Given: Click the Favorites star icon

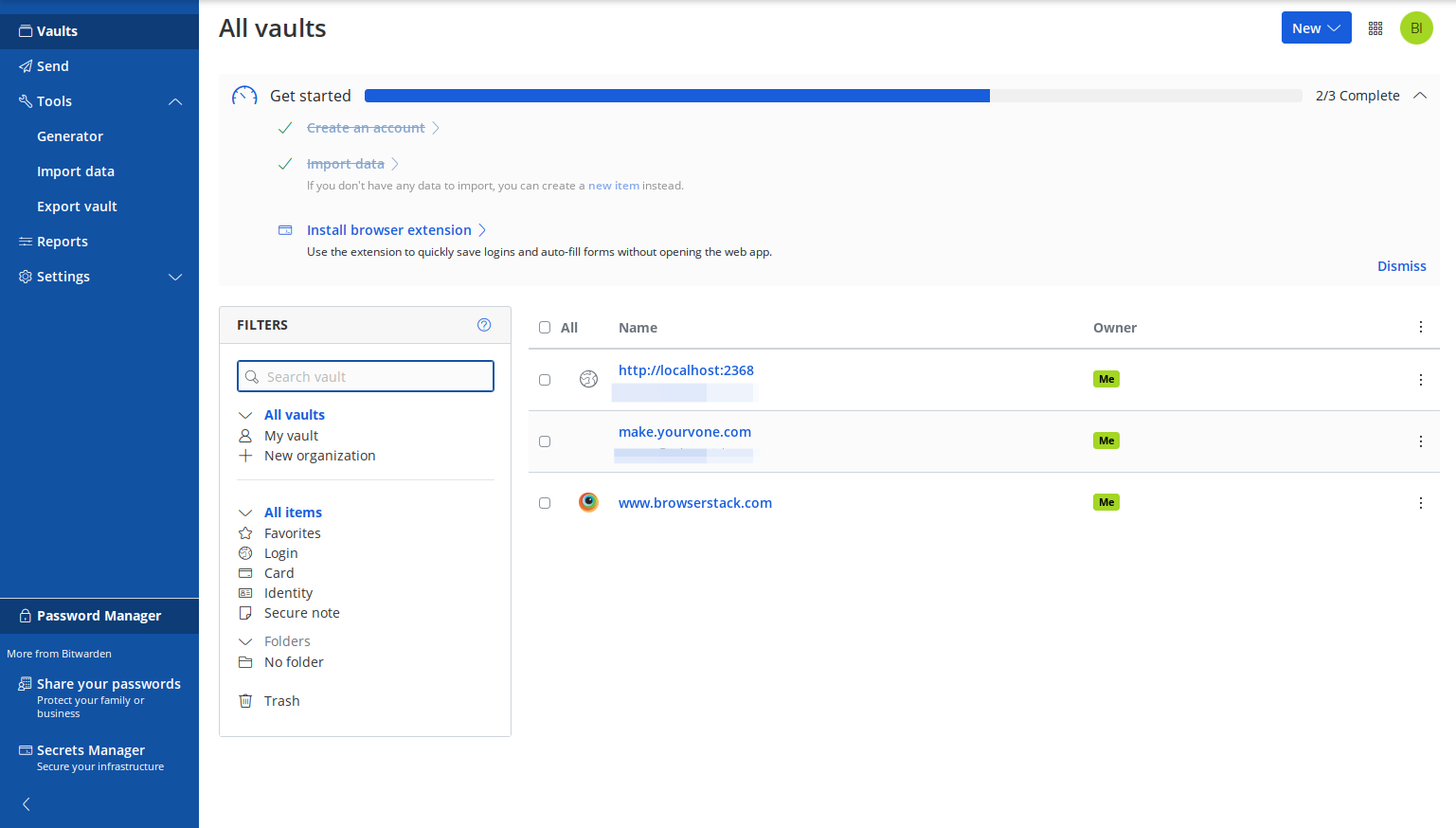Looking at the screenshot, I should [x=245, y=533].
